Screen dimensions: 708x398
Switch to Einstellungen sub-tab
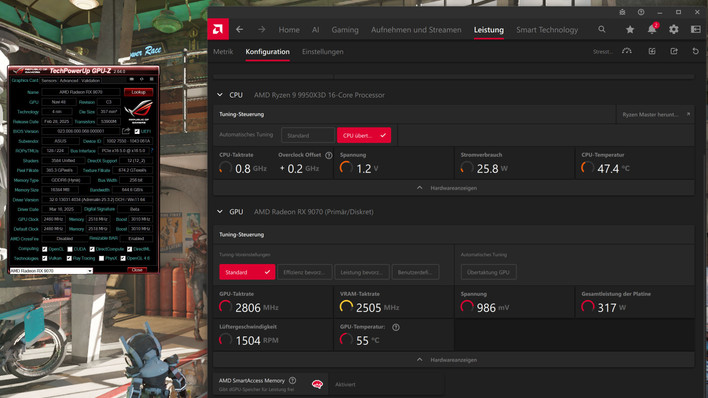[x=322, y=52]
